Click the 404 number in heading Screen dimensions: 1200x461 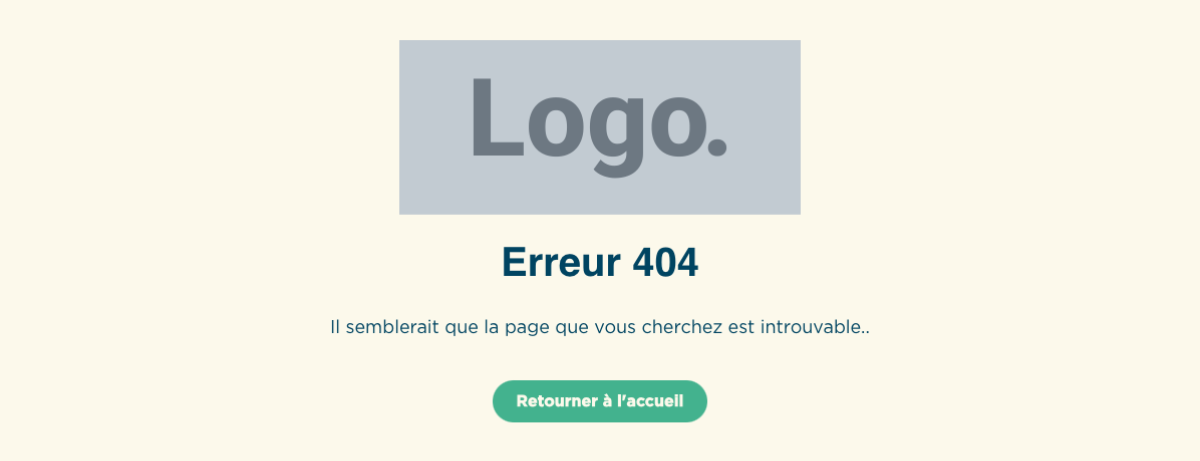[x=665, y=263]
